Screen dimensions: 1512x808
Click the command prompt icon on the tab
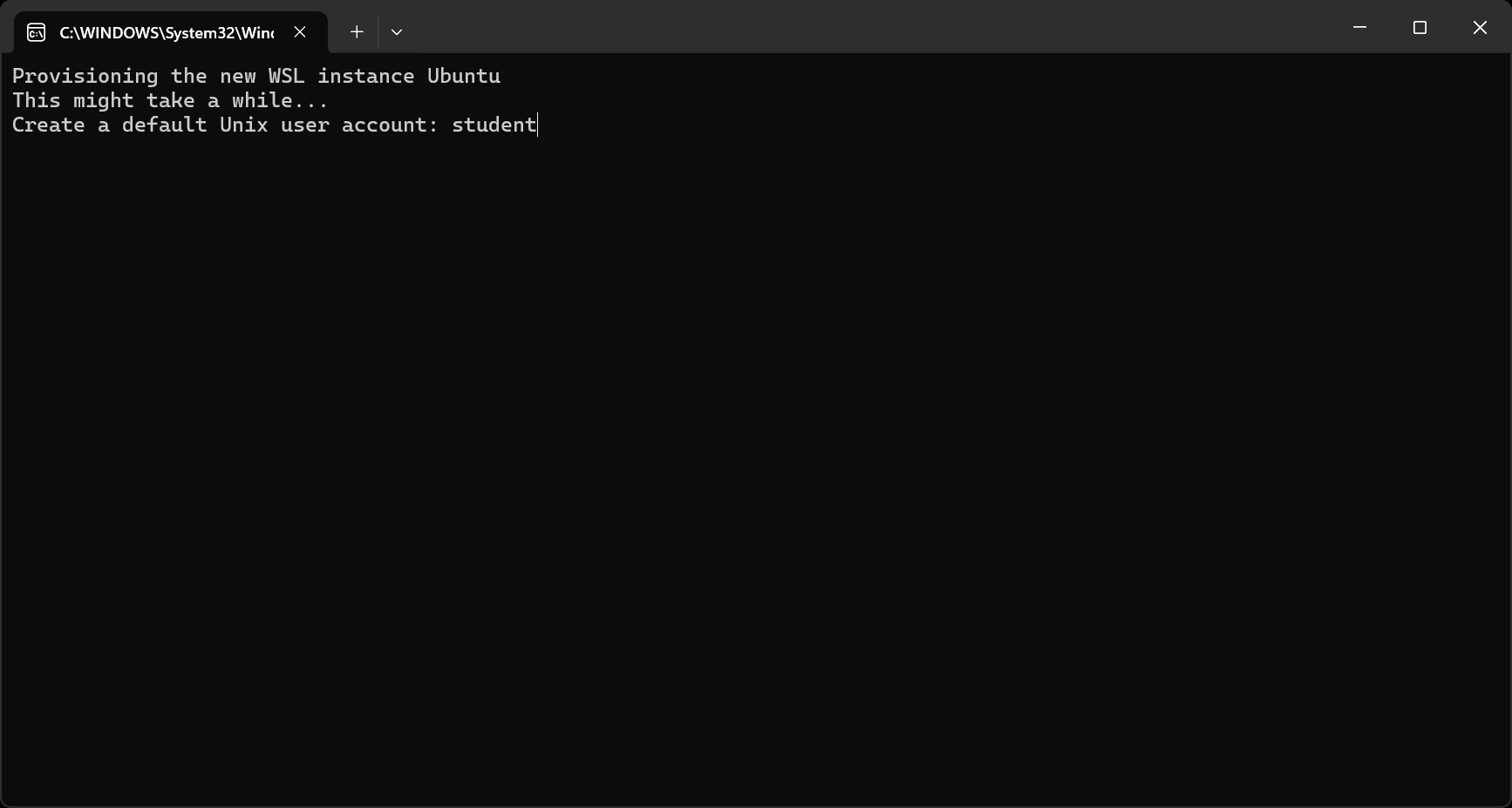(36, 31)
